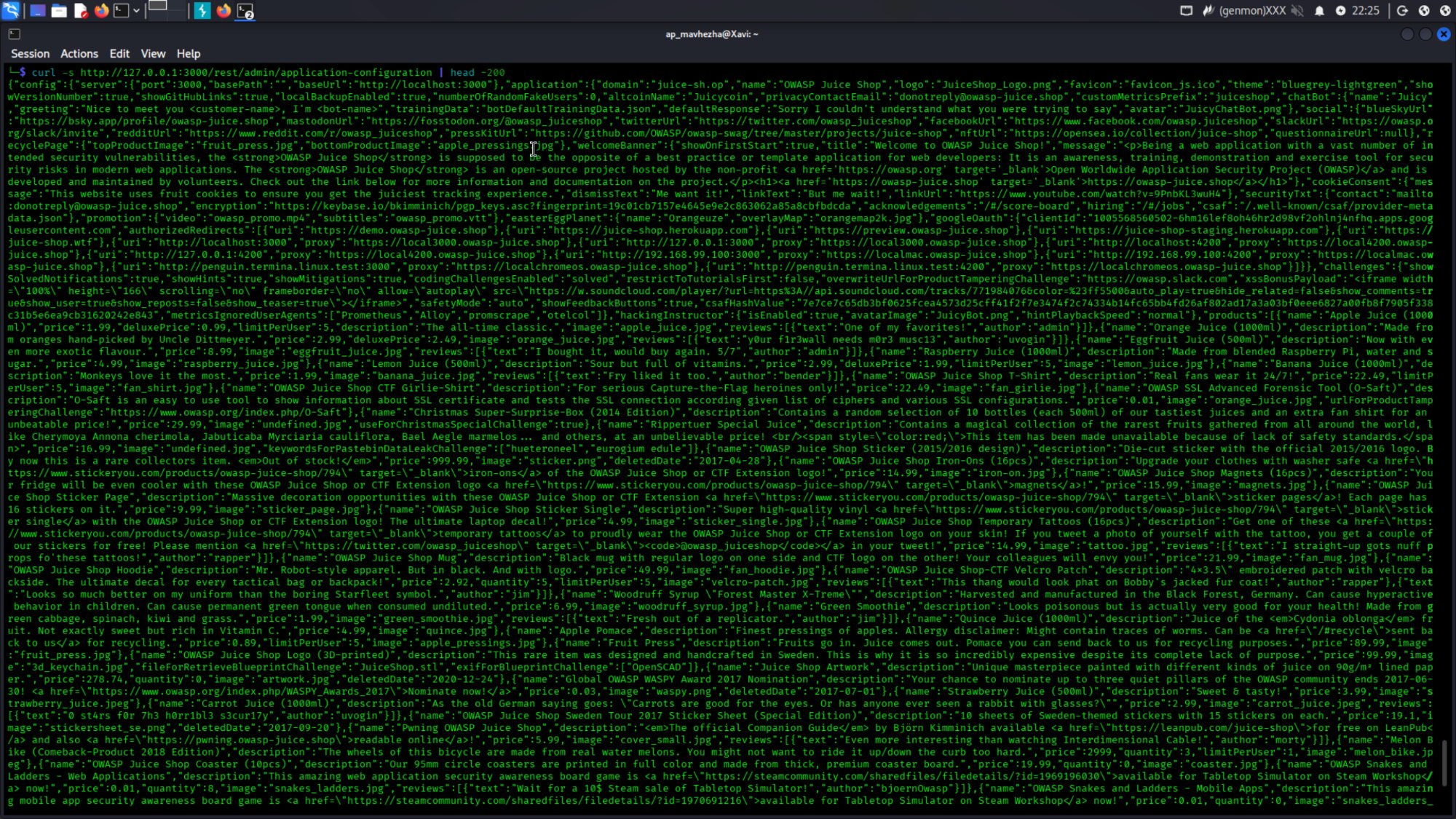The image size is (1456, 819).
Task: Minimize the terminal window (first grey circle)
Action: [1407, 34]
